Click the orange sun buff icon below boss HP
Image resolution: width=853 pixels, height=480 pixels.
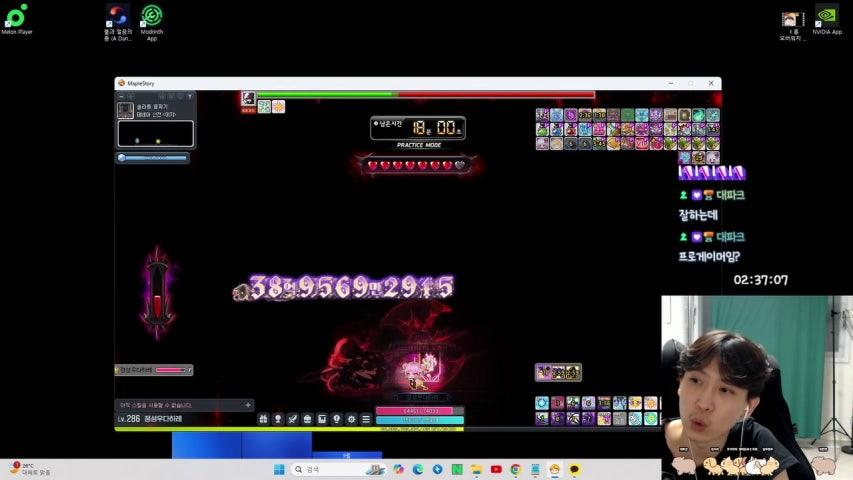279,107
